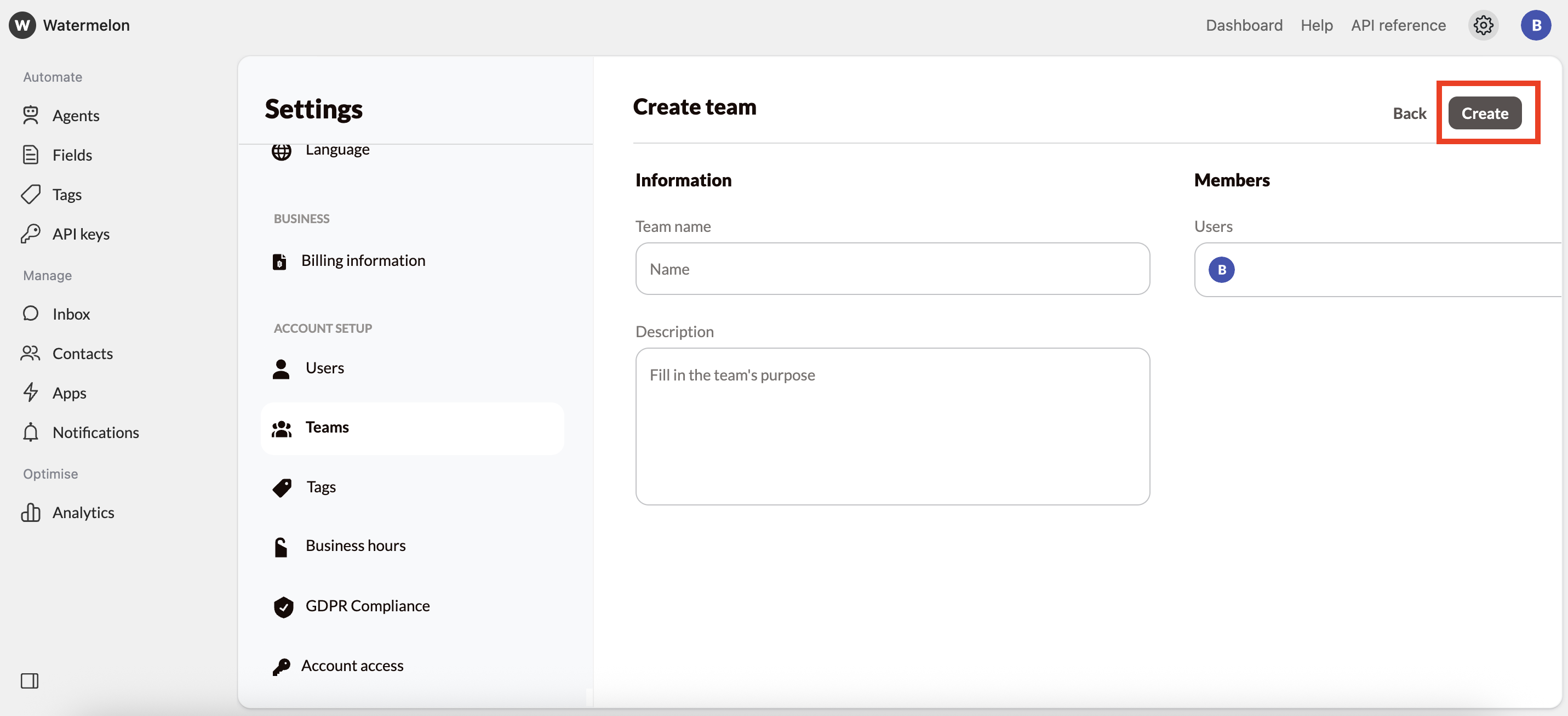Select the B user chip in Members
Image resolution: width=1568 pixels, height=716 pixels.
click(x=1221, y=270)
